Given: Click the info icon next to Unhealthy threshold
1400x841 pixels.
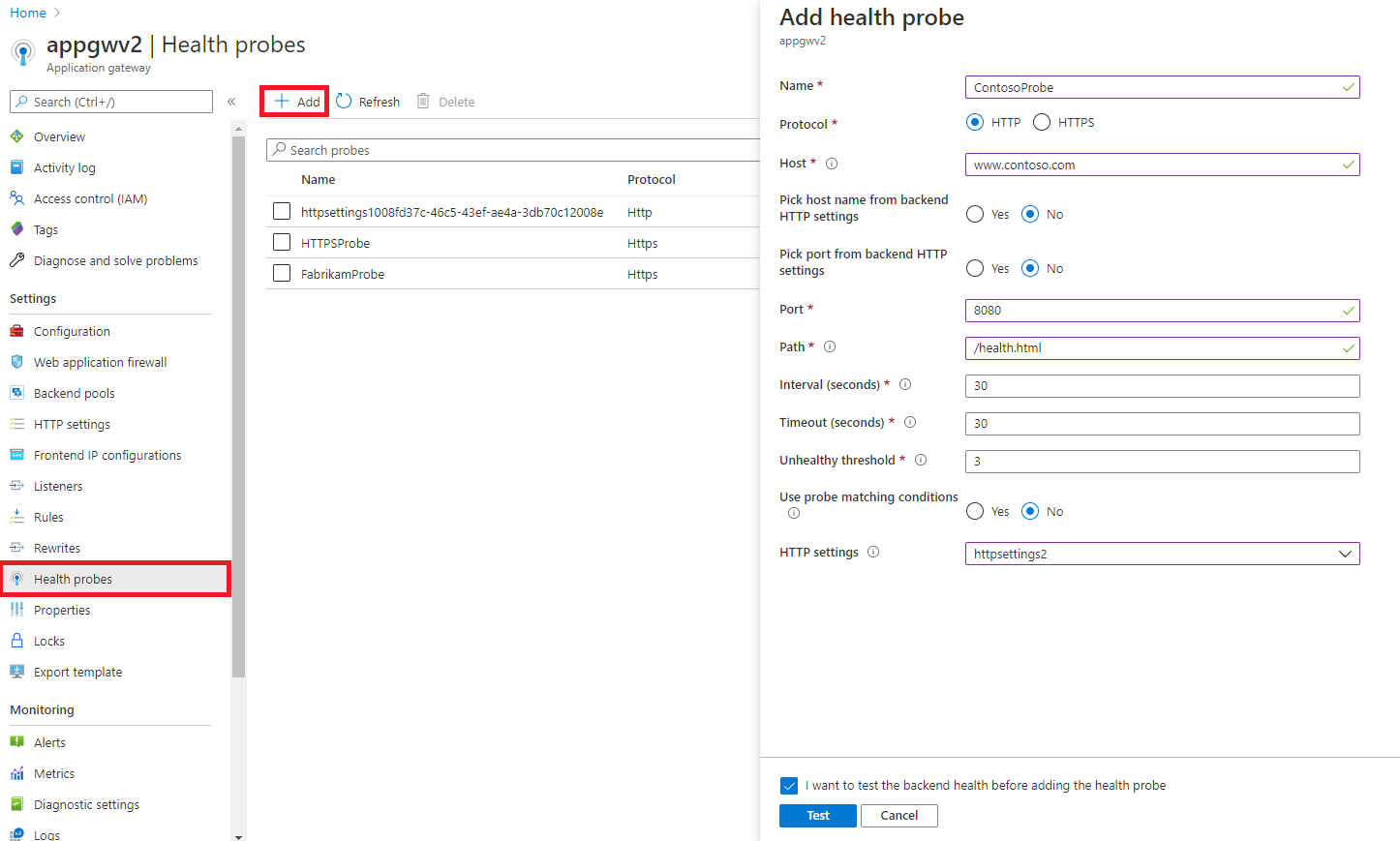Looking at the screenshot, I should [x=921, y=460].
